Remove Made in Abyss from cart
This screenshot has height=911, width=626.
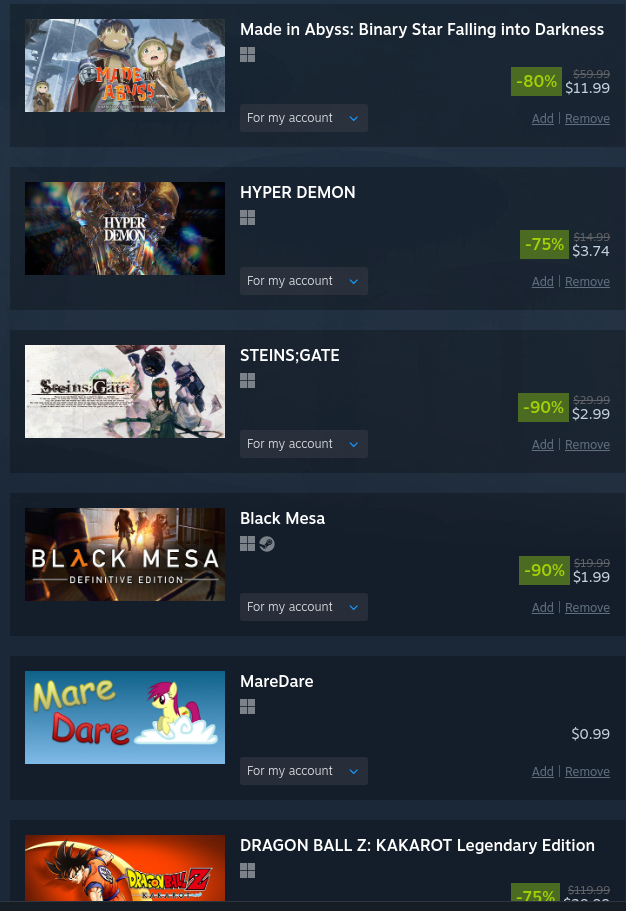click(587, 119)
